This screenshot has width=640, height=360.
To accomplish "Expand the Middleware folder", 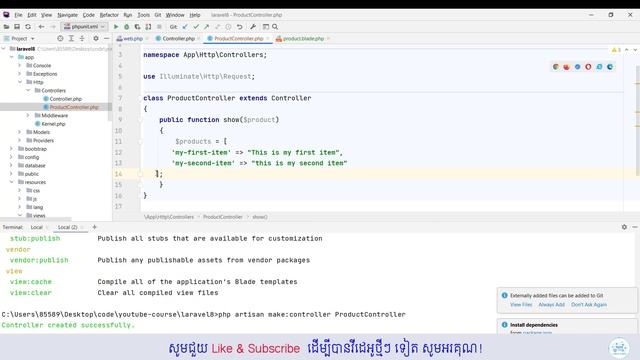I will coord(28,116).
